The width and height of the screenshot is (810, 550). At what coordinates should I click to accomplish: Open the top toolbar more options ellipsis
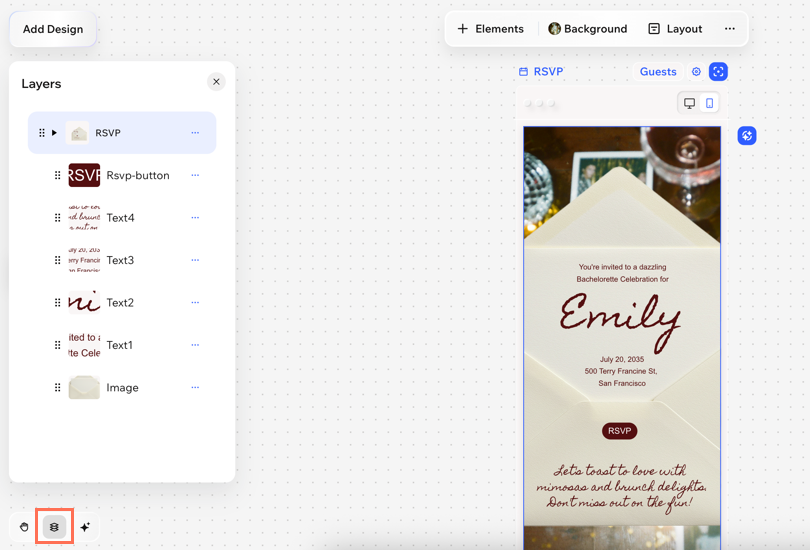(729, 29)
